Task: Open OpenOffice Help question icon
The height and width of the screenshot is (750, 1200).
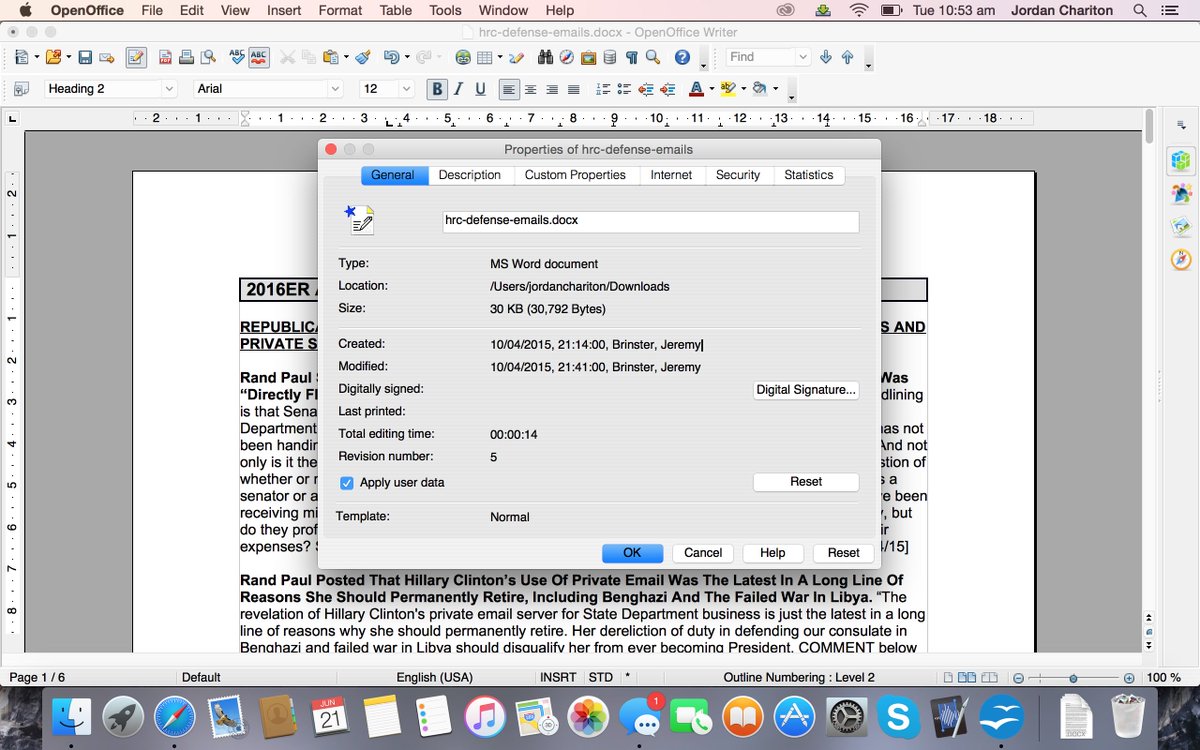Action: point(682,57)
